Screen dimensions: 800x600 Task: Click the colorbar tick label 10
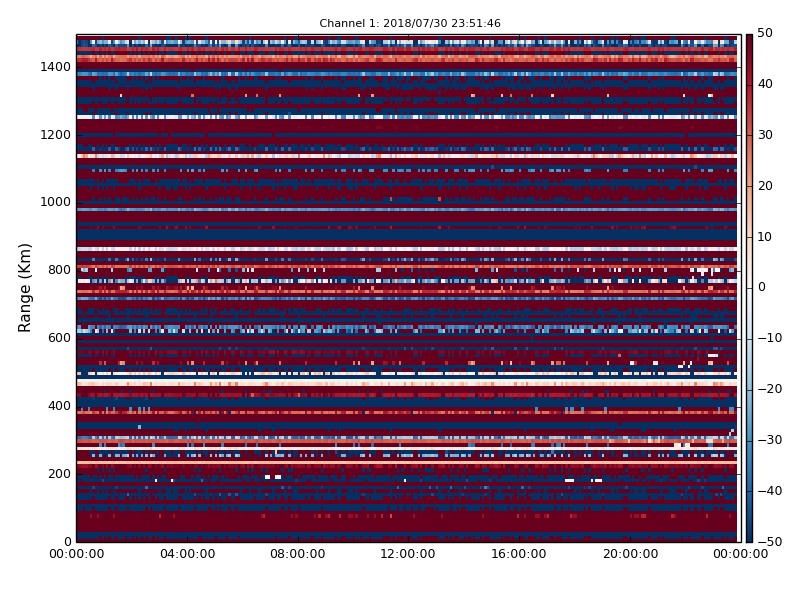tap(765, 237)
